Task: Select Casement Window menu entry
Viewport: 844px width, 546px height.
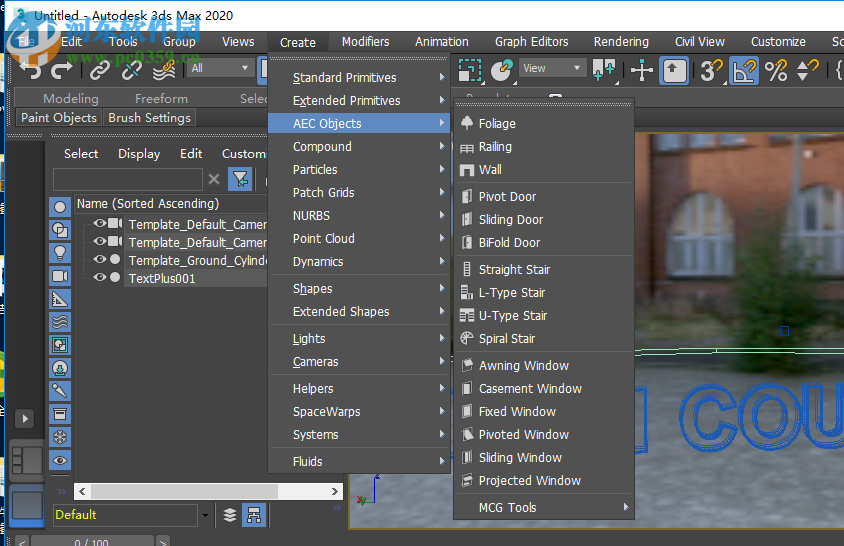Action: (544, 389)
